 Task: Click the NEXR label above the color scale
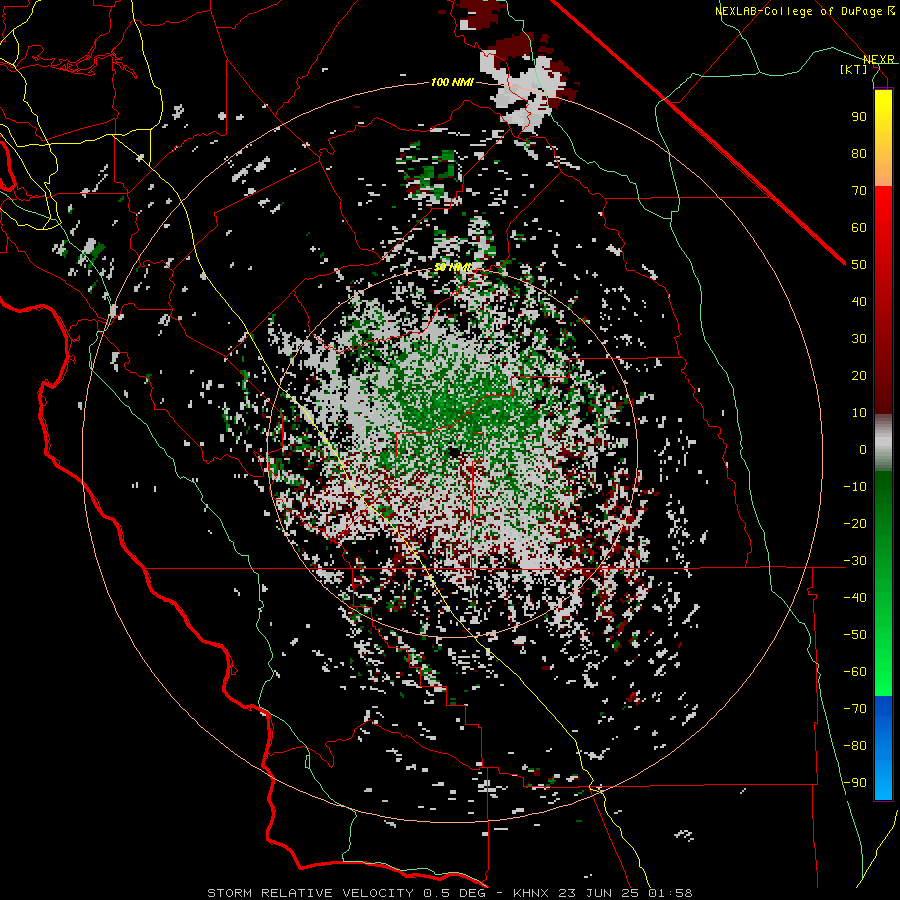pyautogui.click(x=879, y=60)
